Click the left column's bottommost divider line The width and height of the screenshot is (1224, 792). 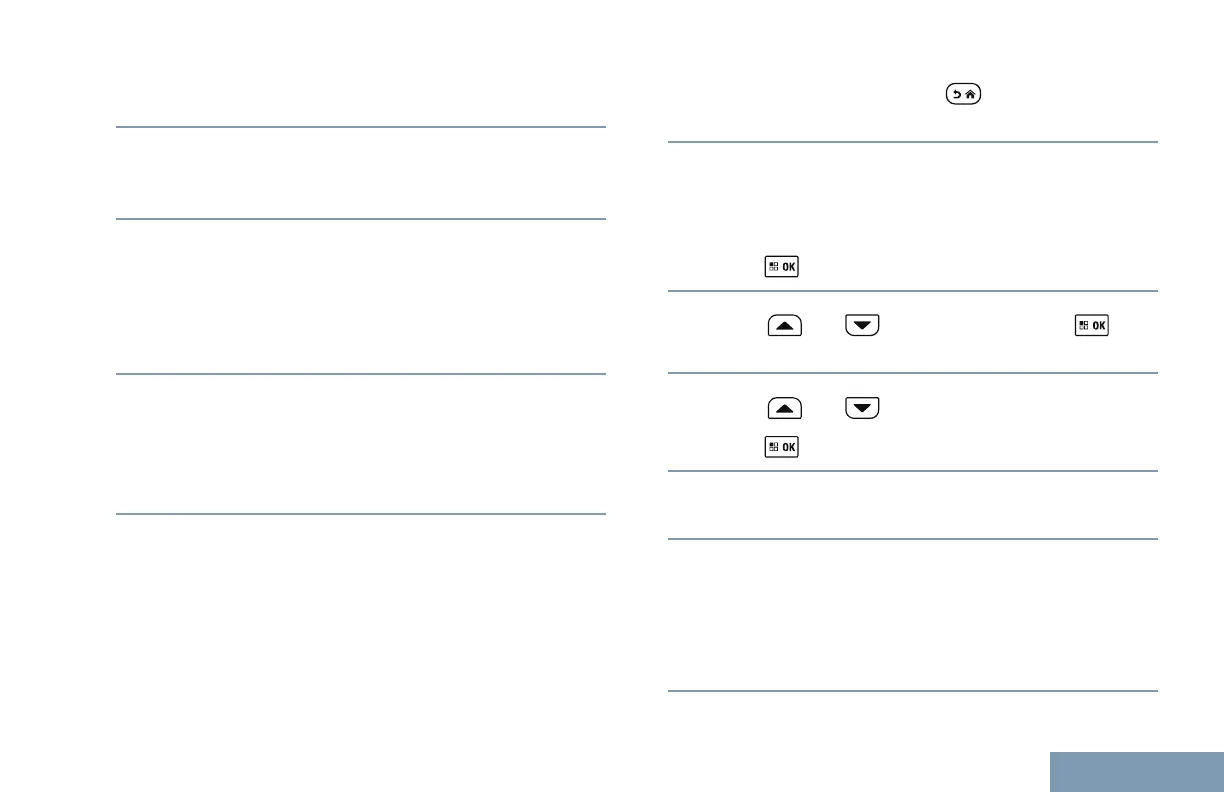coord(361,514)
